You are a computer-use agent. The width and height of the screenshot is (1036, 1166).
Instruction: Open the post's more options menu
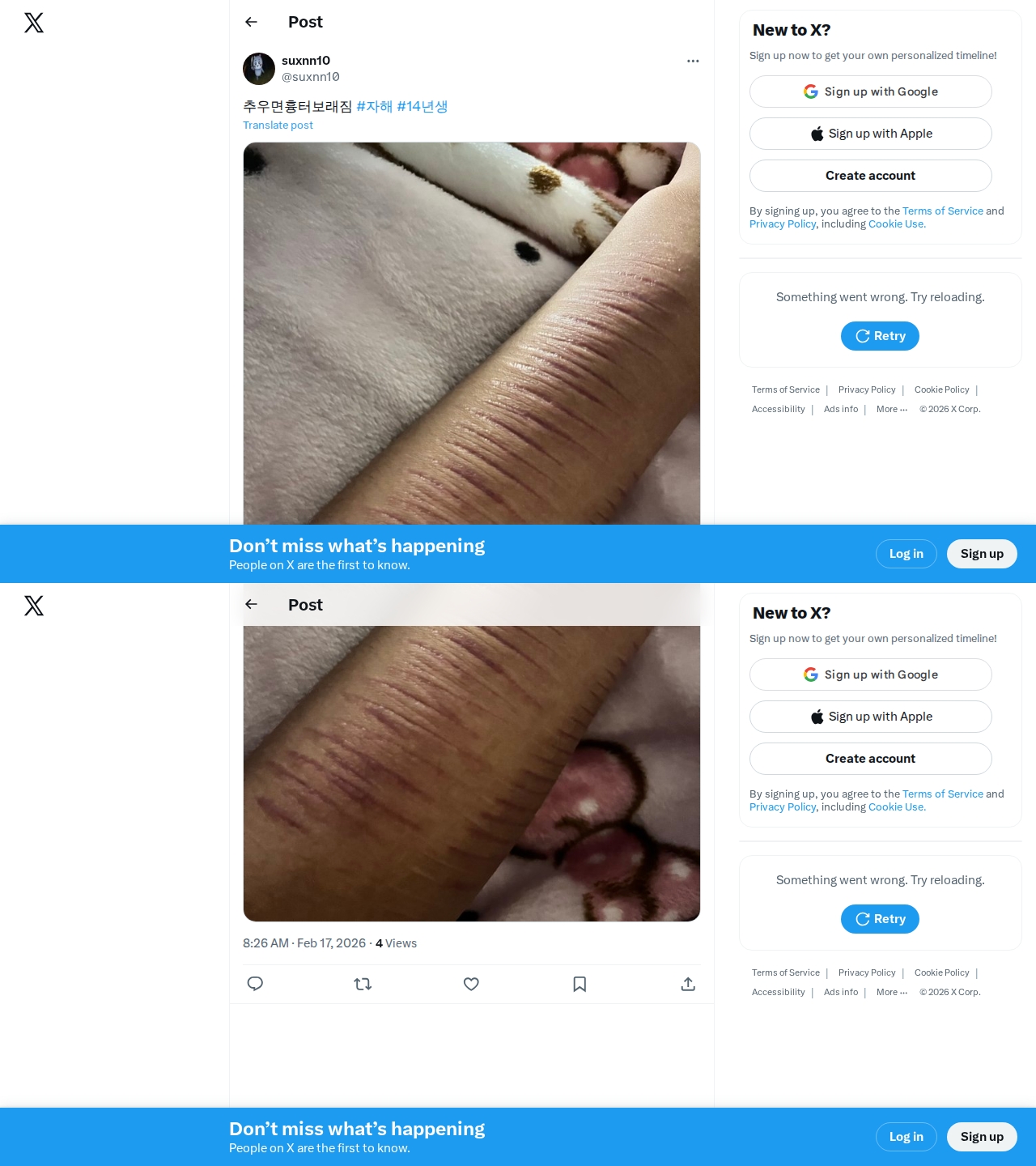pyautogui.click(x=693, y=61)
